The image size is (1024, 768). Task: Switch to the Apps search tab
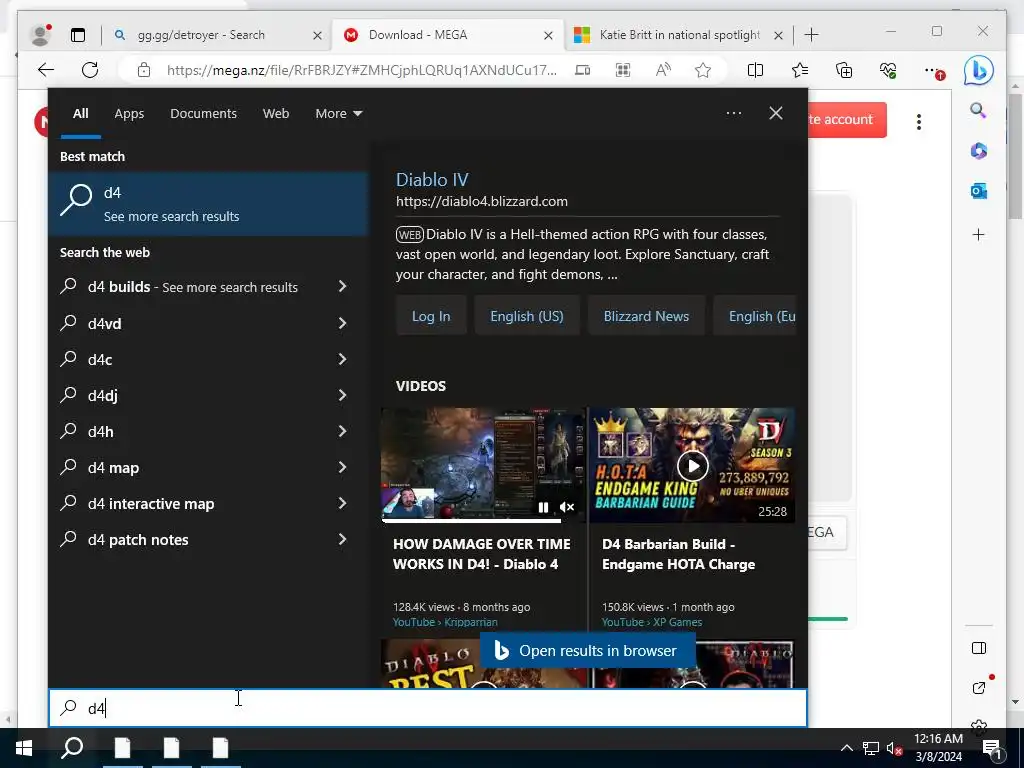129,114
